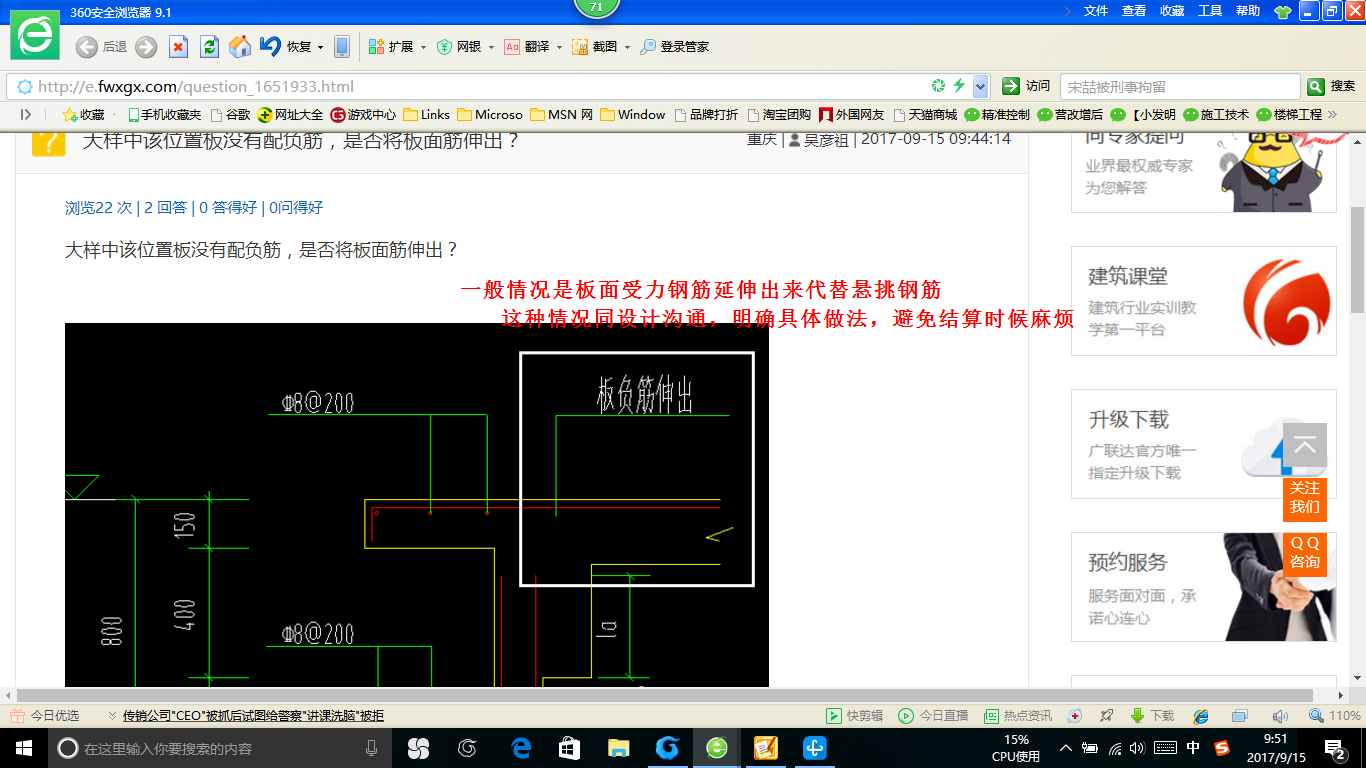Open the 翻译 translate tool
This screenshot has width=1366, height=768.
click(527, 47)
